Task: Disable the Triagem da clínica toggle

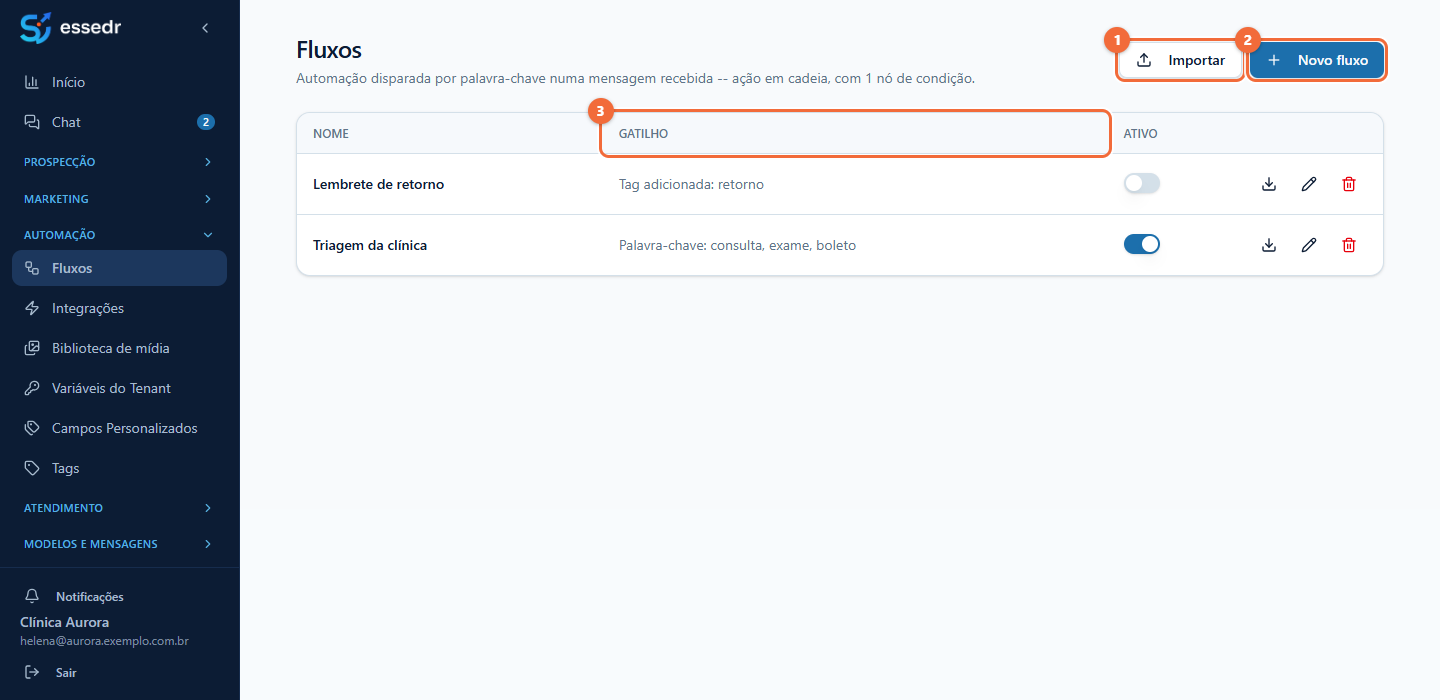Action: click(1142, 244)
